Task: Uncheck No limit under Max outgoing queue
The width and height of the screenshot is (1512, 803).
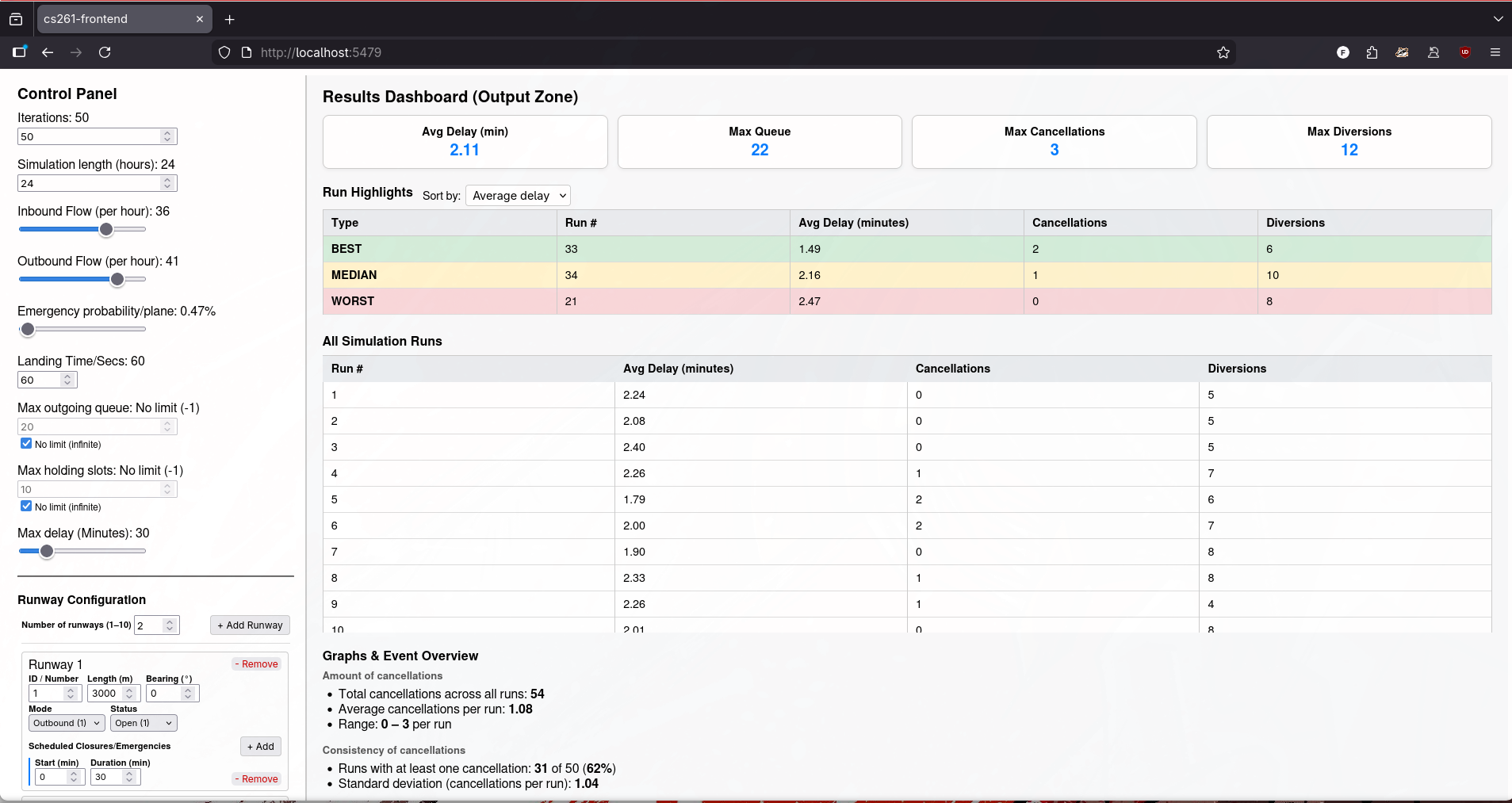Action: click(x=26, y=444)
